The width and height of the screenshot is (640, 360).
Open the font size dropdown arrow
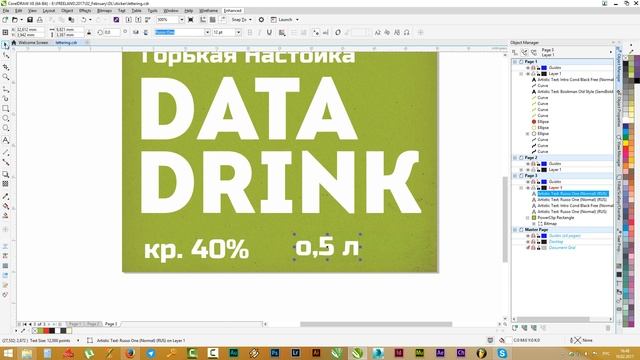[x=238, y=32]
